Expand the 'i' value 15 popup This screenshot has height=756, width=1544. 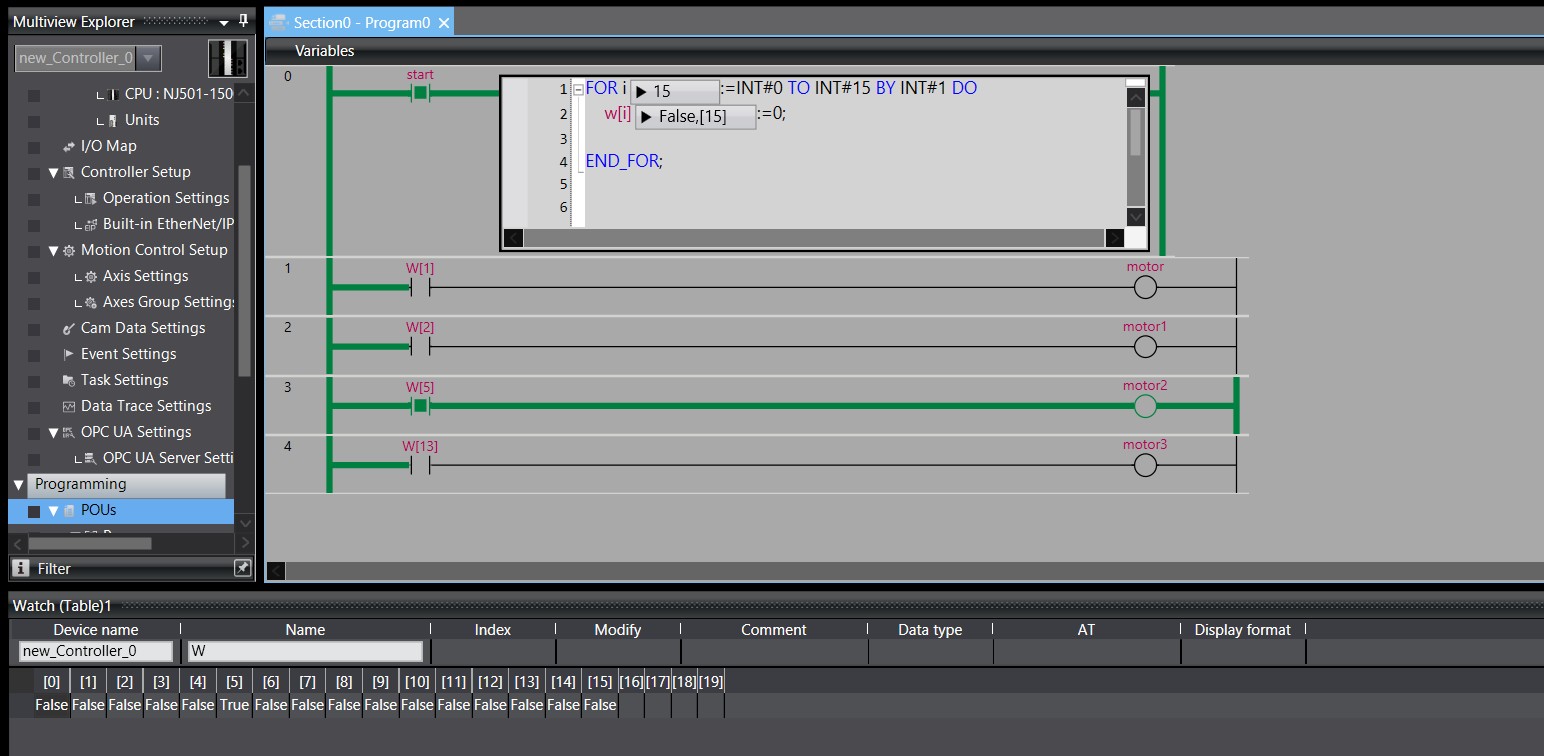(642, 92)
